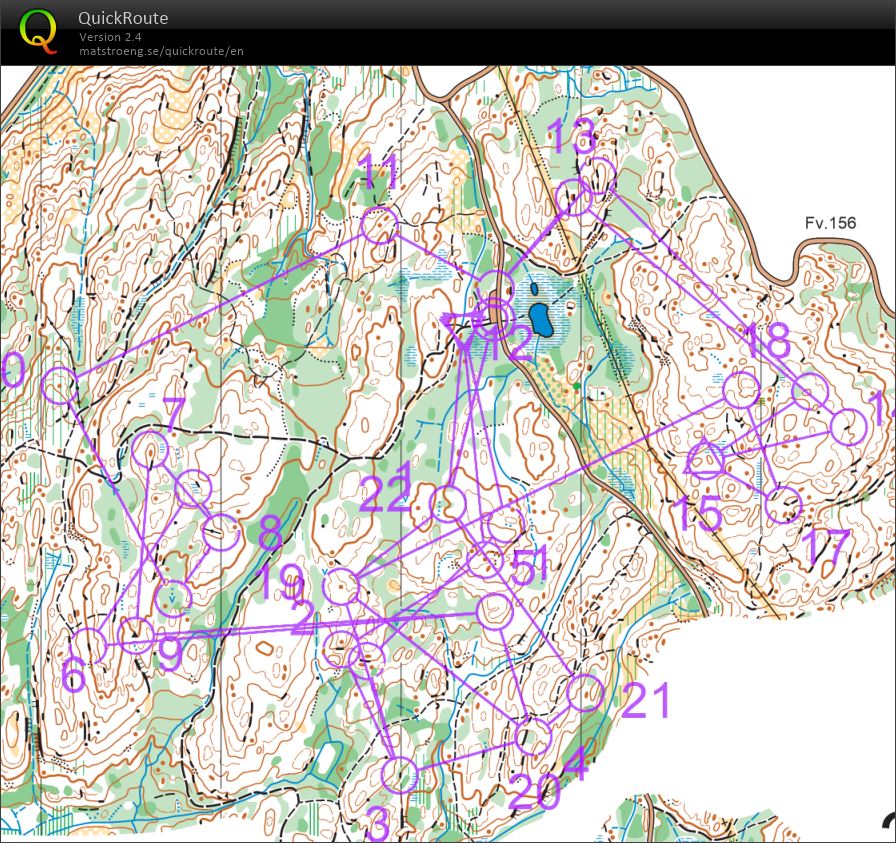Select control circle 8
The width and height of the screenshot is (896, 843).
221,533
